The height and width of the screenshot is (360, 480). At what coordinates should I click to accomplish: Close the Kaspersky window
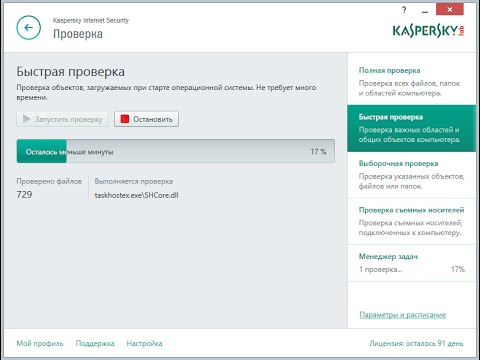450,9
